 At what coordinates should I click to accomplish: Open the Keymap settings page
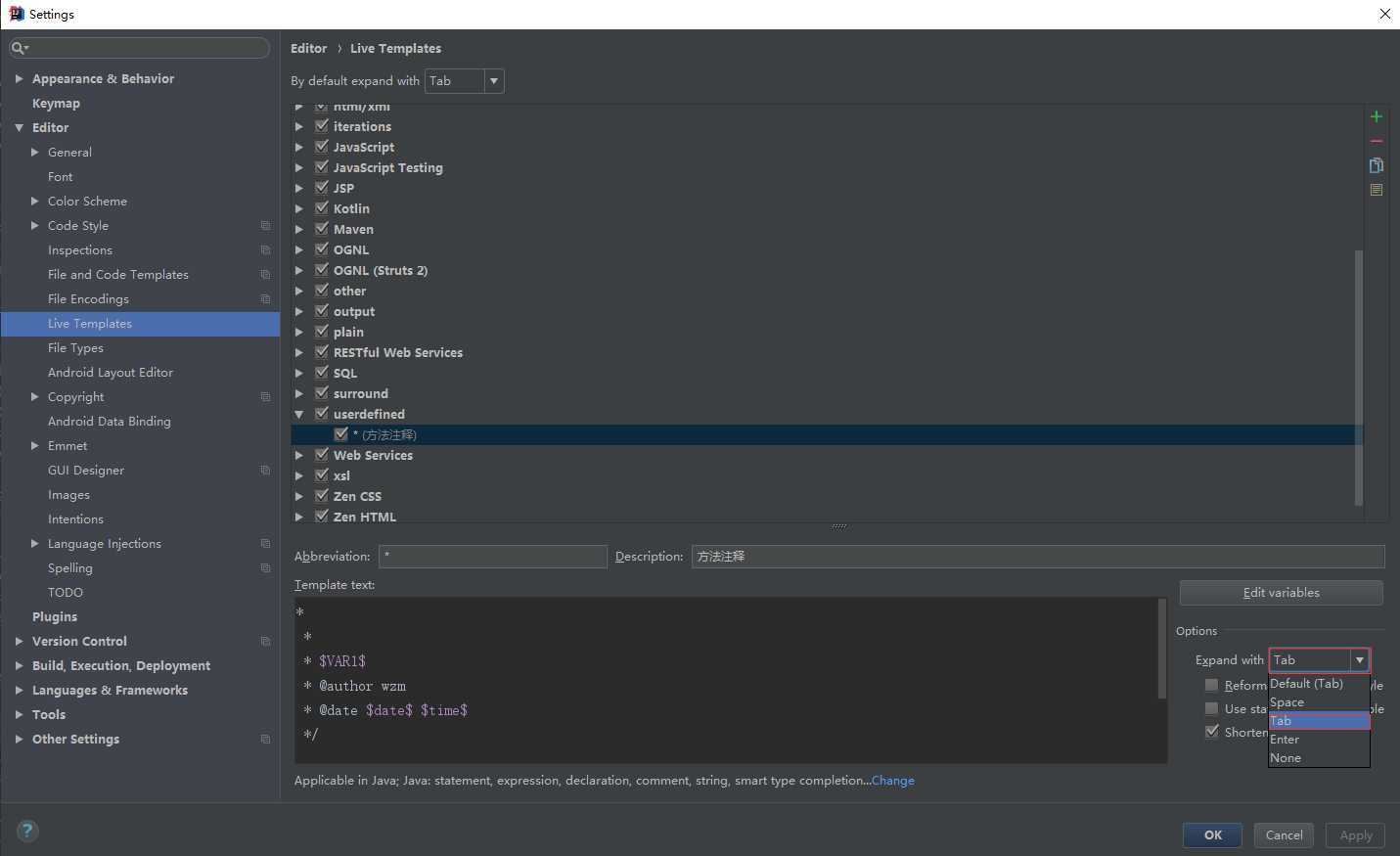[x=56, y=104]
